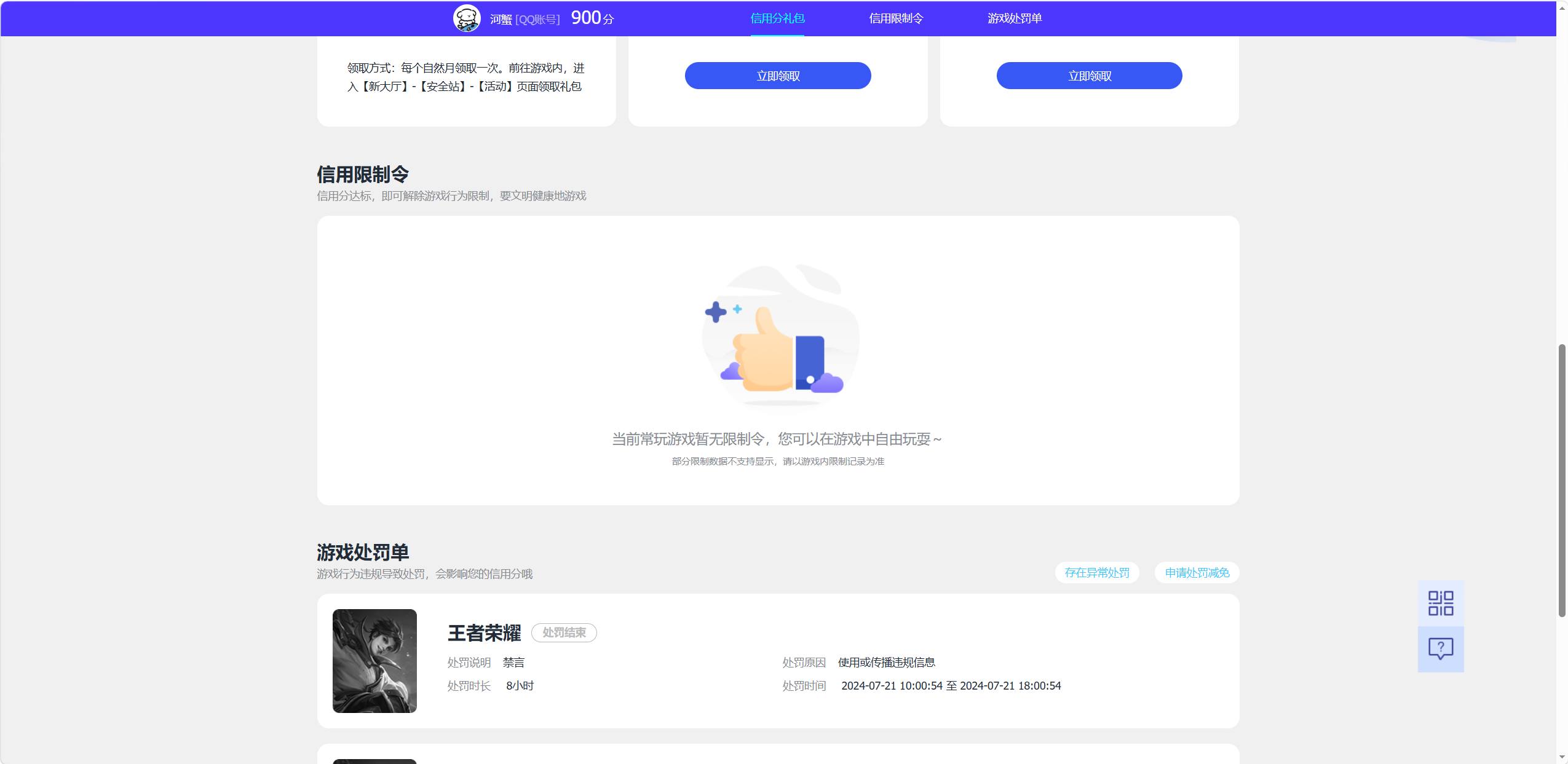Click the user avatar icon in header
Viewport: 1568px width, 764px height.
[x=467, y=18]
